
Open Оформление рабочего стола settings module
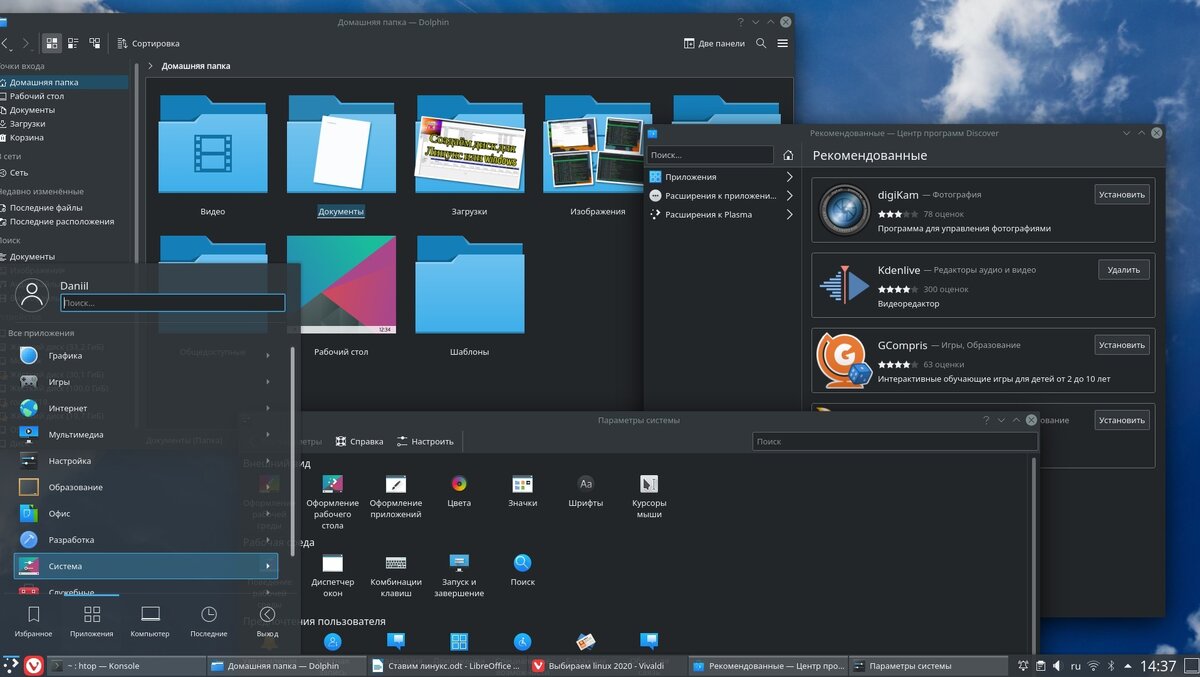(x=333, y=500)
